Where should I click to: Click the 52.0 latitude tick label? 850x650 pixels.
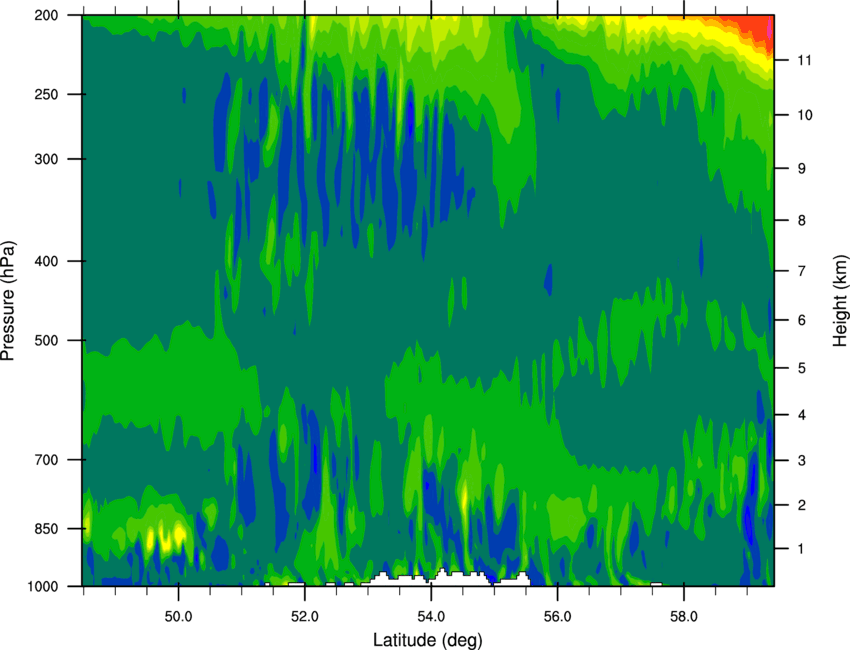pyautogui.click(x=305, y=617)
